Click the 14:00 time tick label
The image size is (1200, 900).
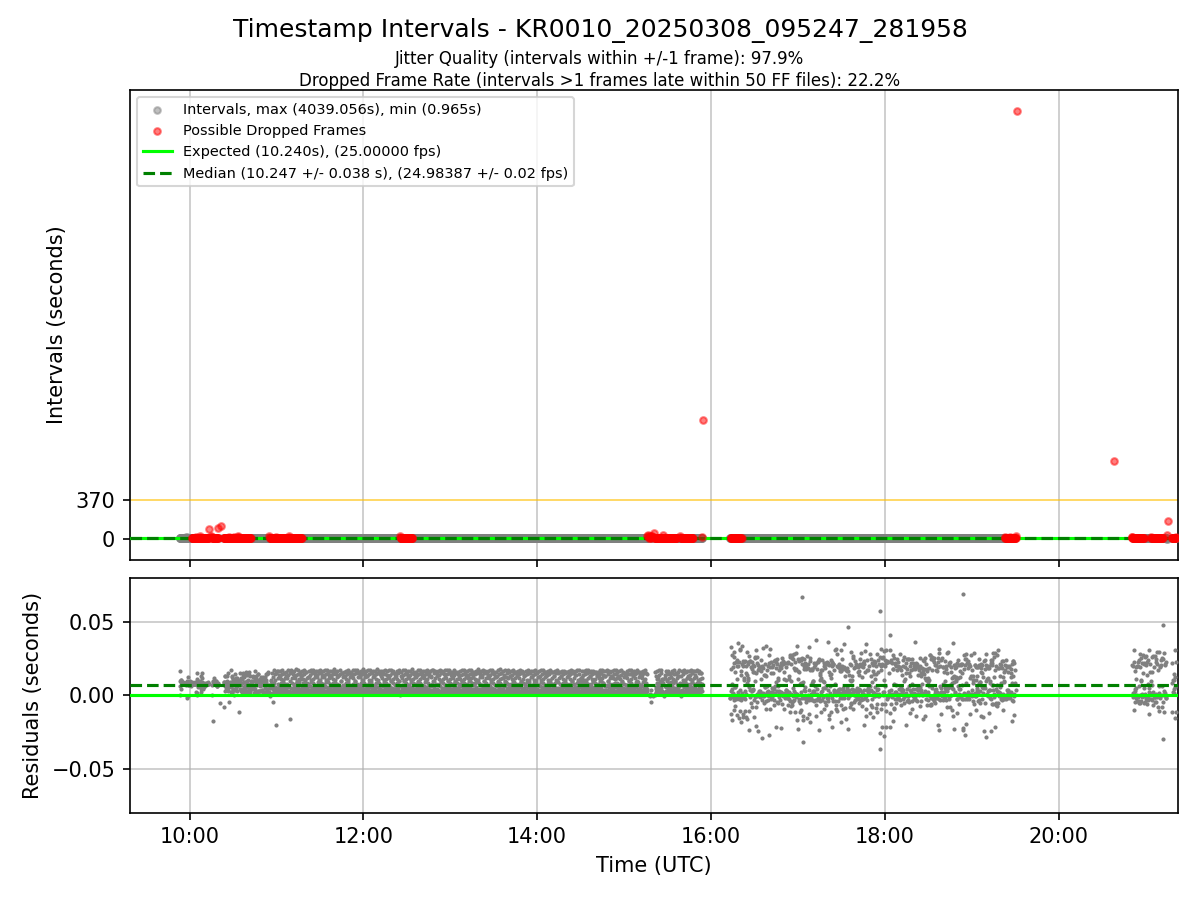pyautogui.click(x=537, y=835)
